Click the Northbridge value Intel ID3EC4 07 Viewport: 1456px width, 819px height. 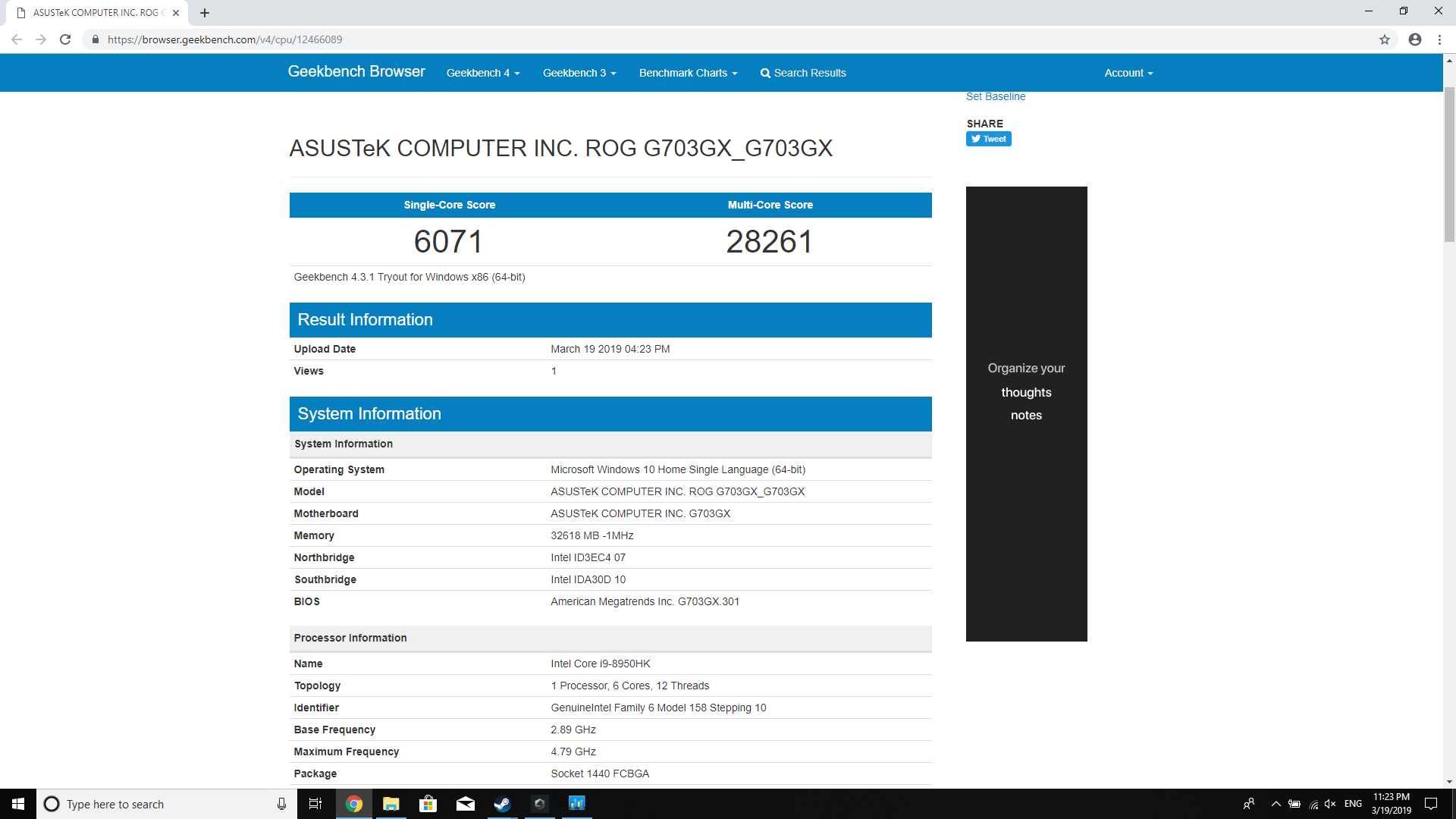pos(588,557)
